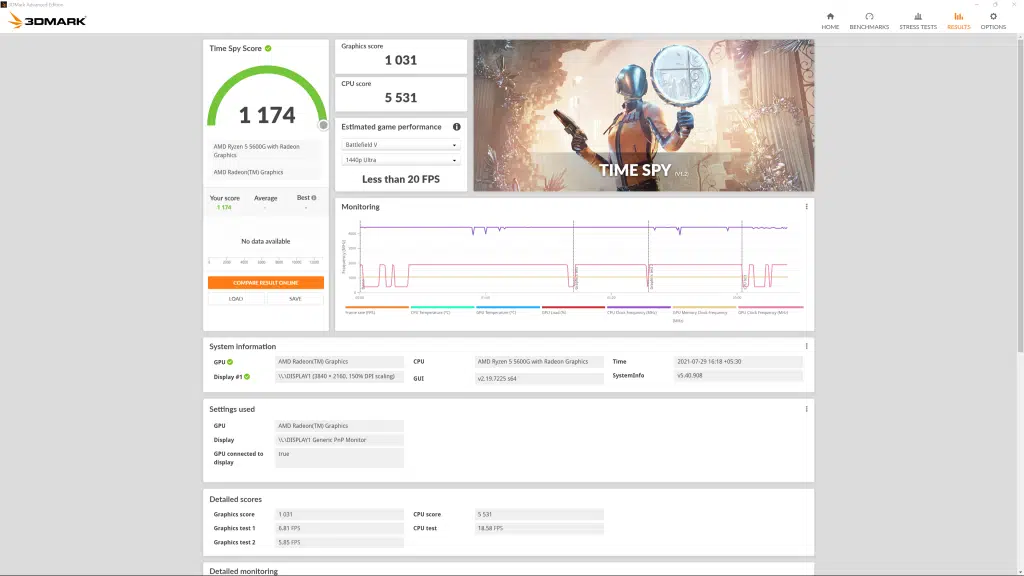Go to the Home section
1024x576 pixels.
click(x=830, y=21)
